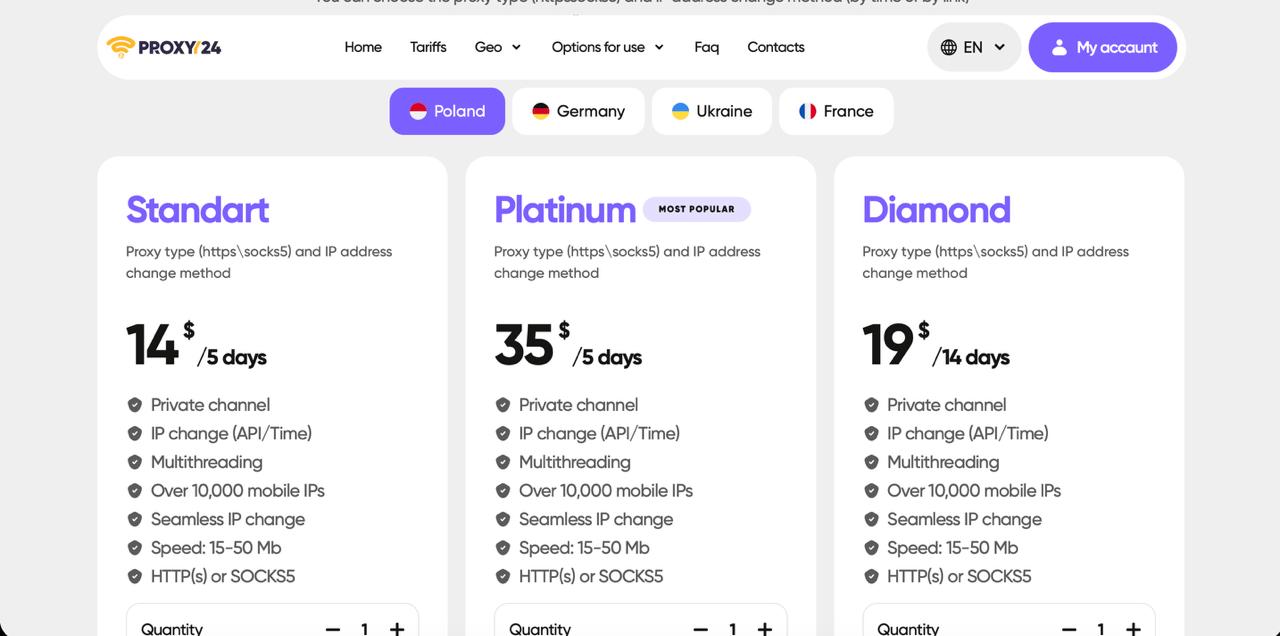Viewport: 1280px width, 636px height.
Task: Click the France flag icon
Action: pyautogui.click(x=807, y=111)
